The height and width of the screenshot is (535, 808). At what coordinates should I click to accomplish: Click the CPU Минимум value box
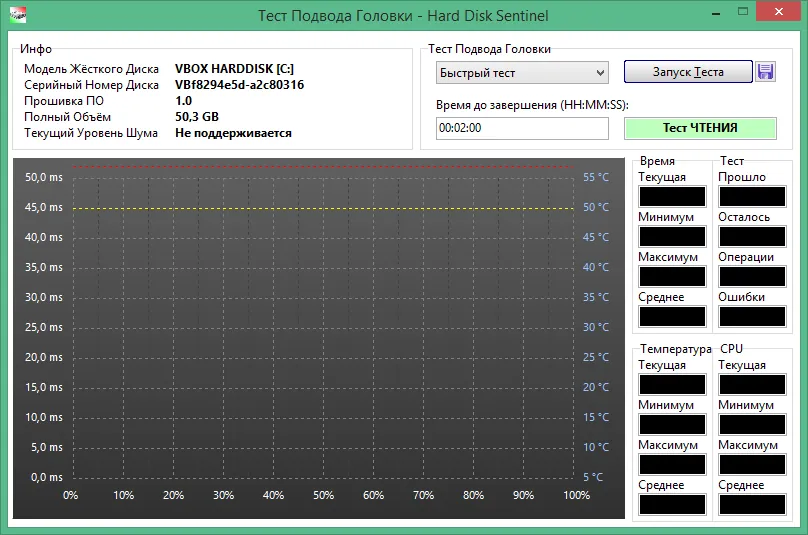[752, 425]
